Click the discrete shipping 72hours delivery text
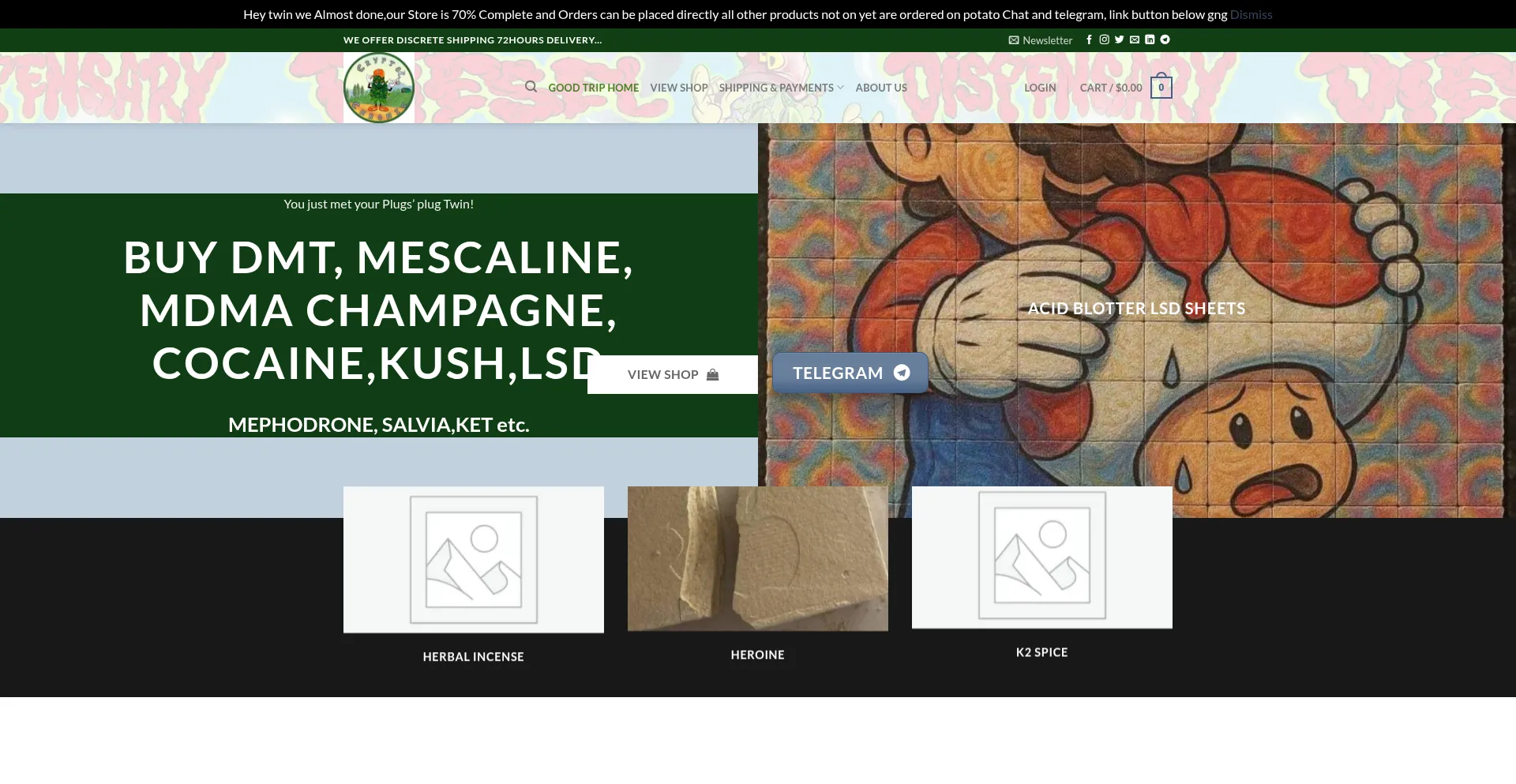 click(473, 40)
